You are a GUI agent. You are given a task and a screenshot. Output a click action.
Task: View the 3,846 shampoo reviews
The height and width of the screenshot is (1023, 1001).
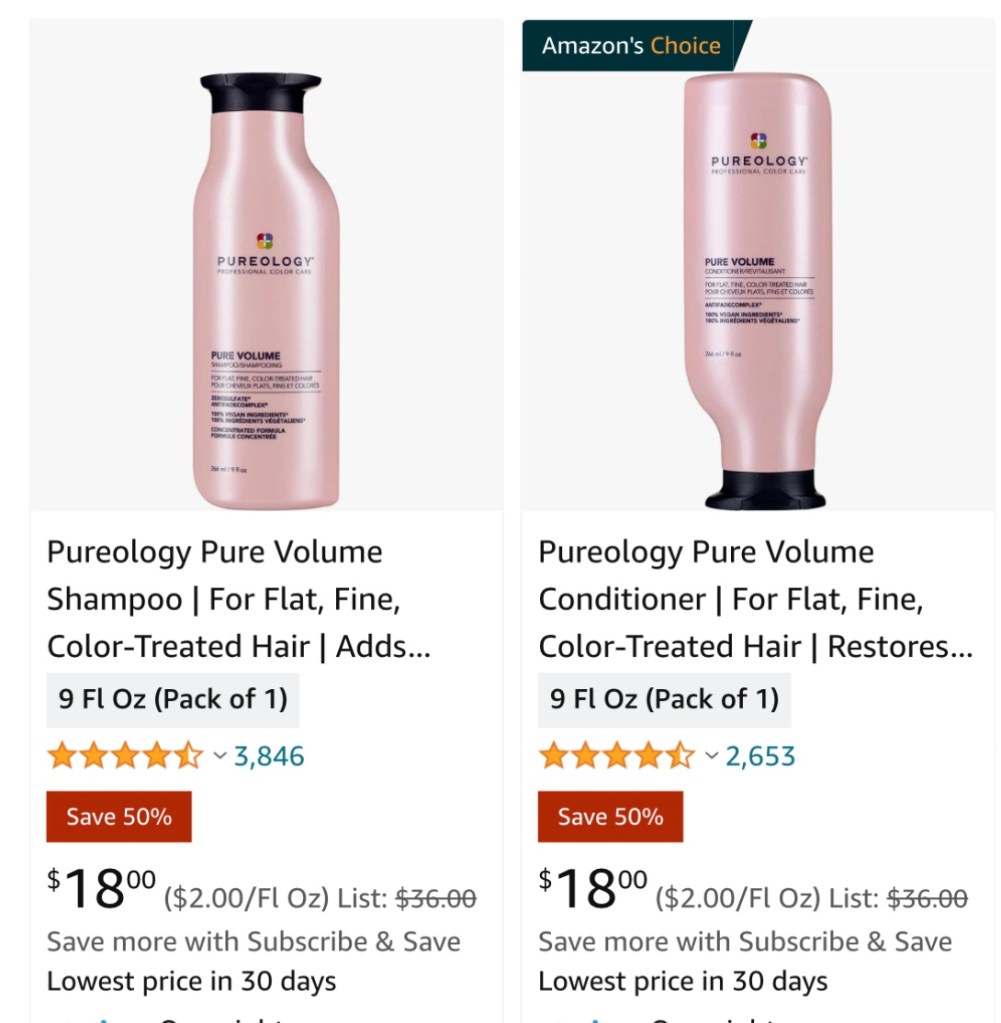269,756
